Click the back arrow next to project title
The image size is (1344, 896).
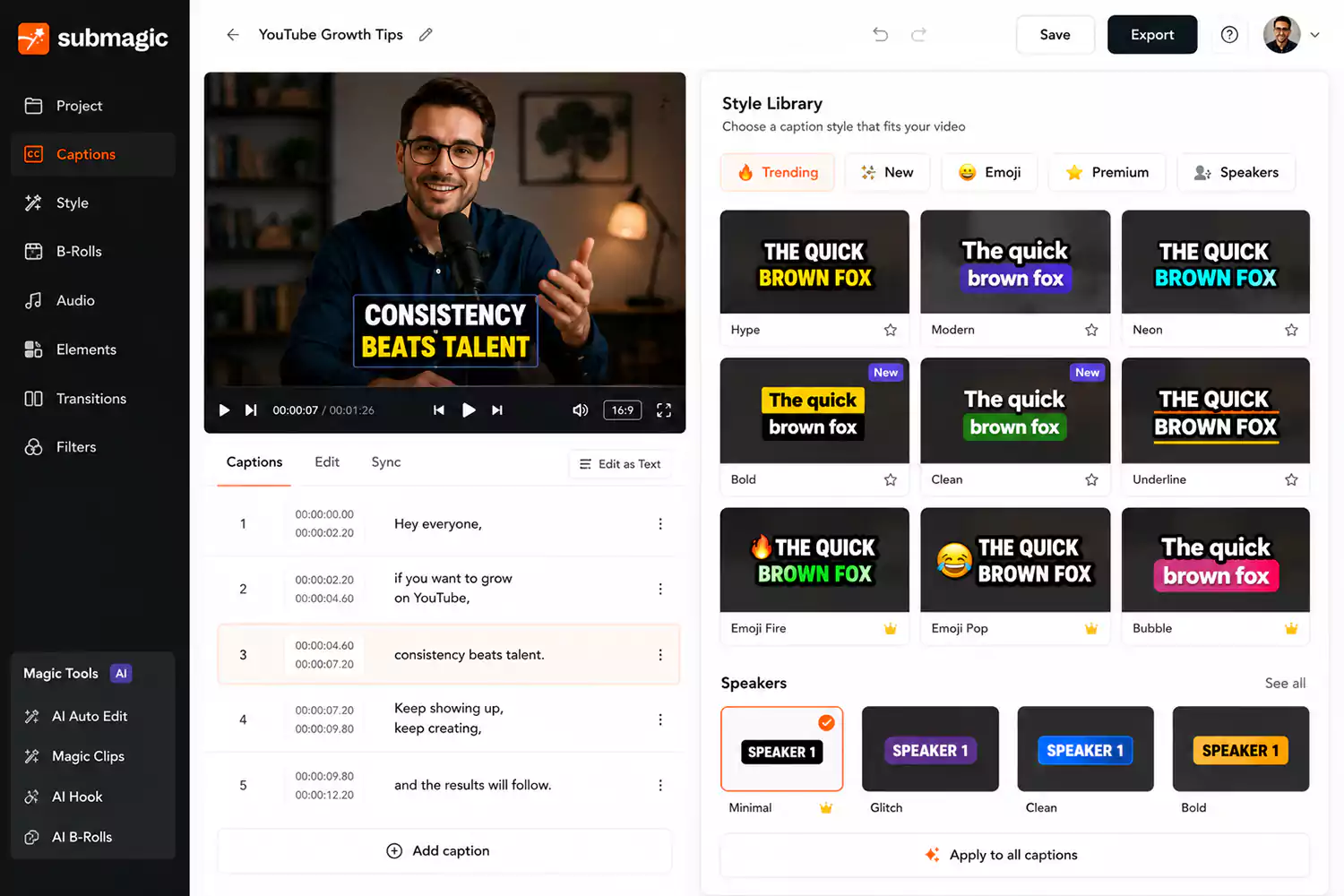tap(233, 35)
